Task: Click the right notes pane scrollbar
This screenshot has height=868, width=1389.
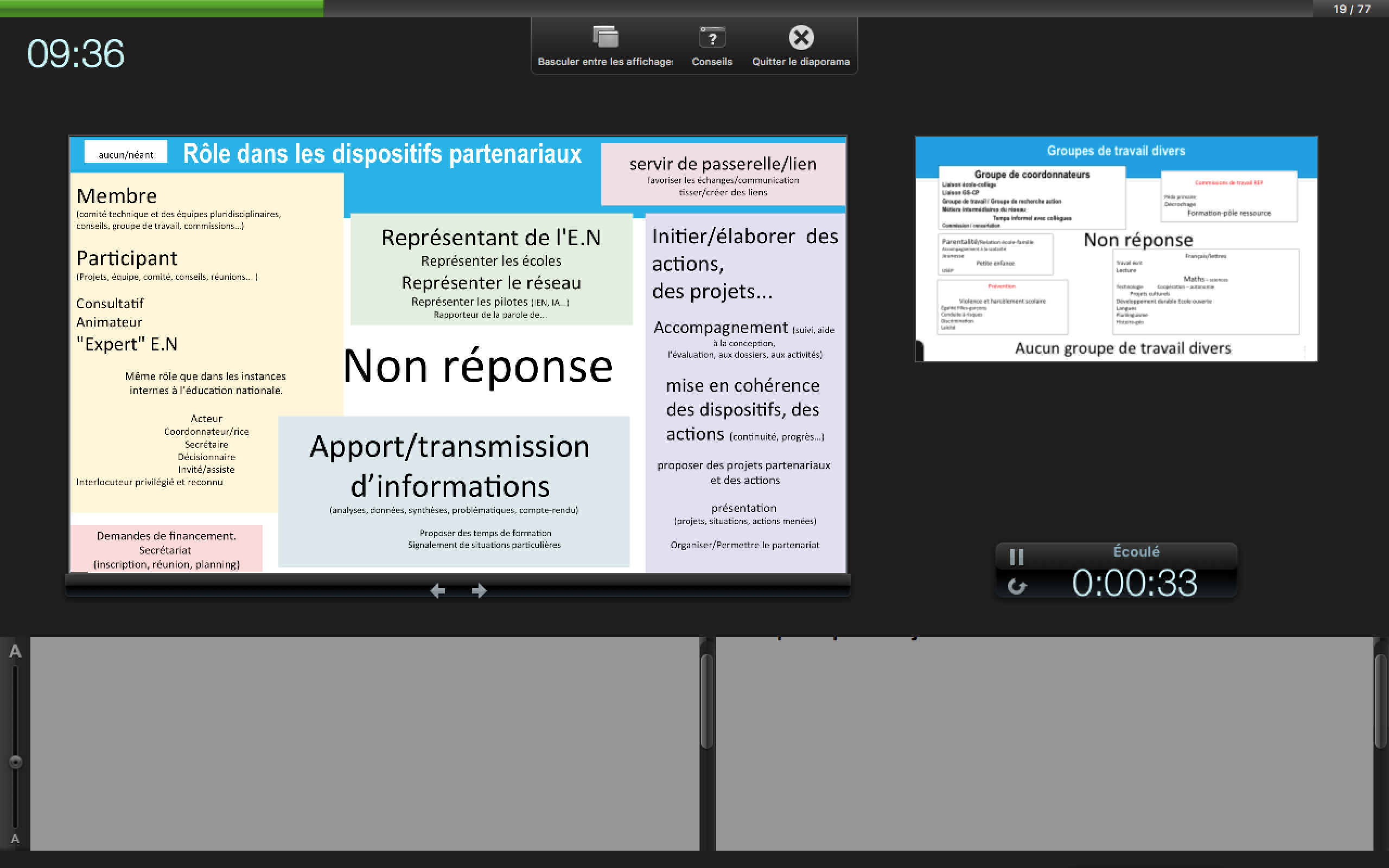Action: click(1380, 701)
